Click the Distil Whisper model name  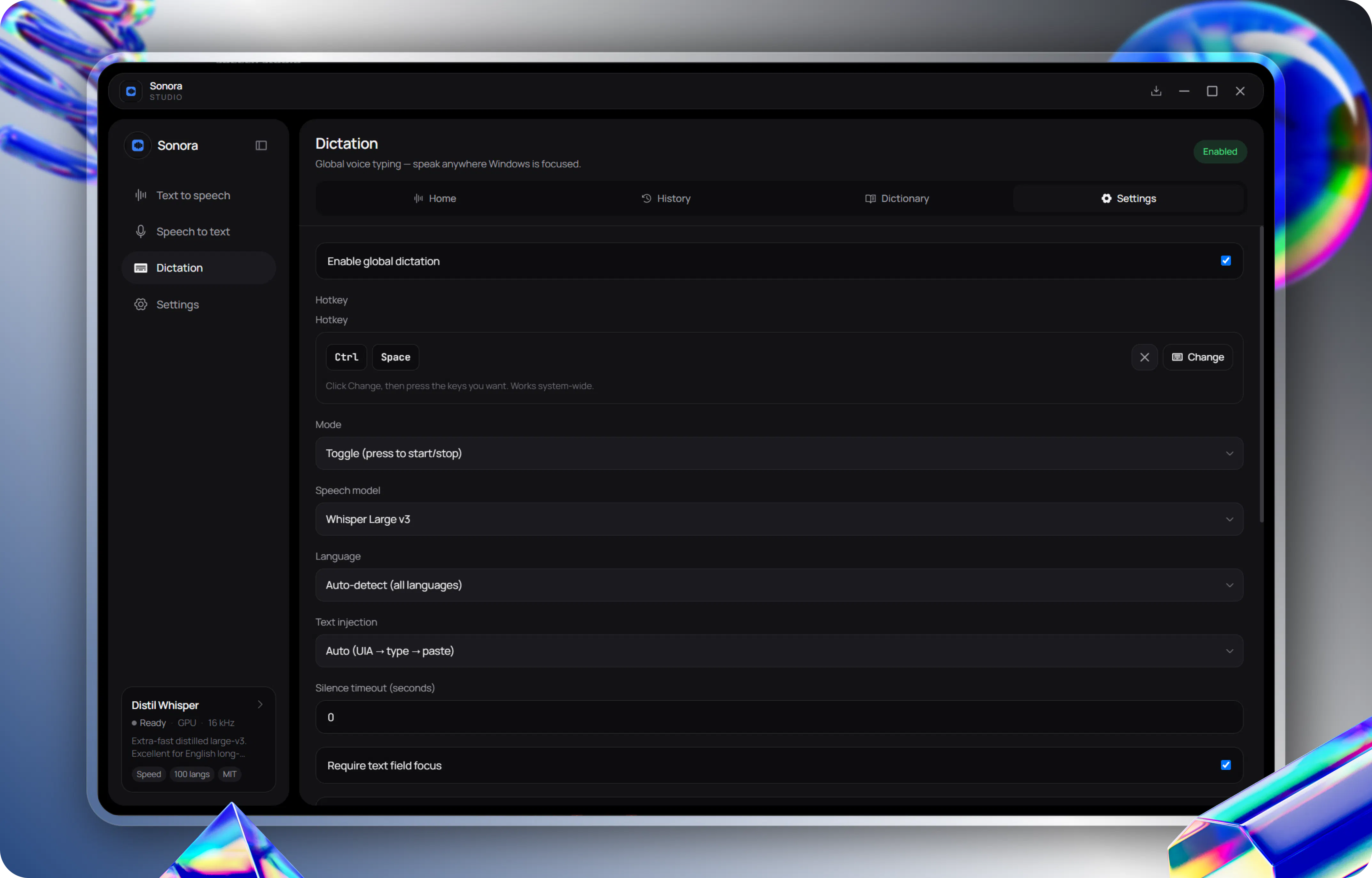[x=165, y=705]
